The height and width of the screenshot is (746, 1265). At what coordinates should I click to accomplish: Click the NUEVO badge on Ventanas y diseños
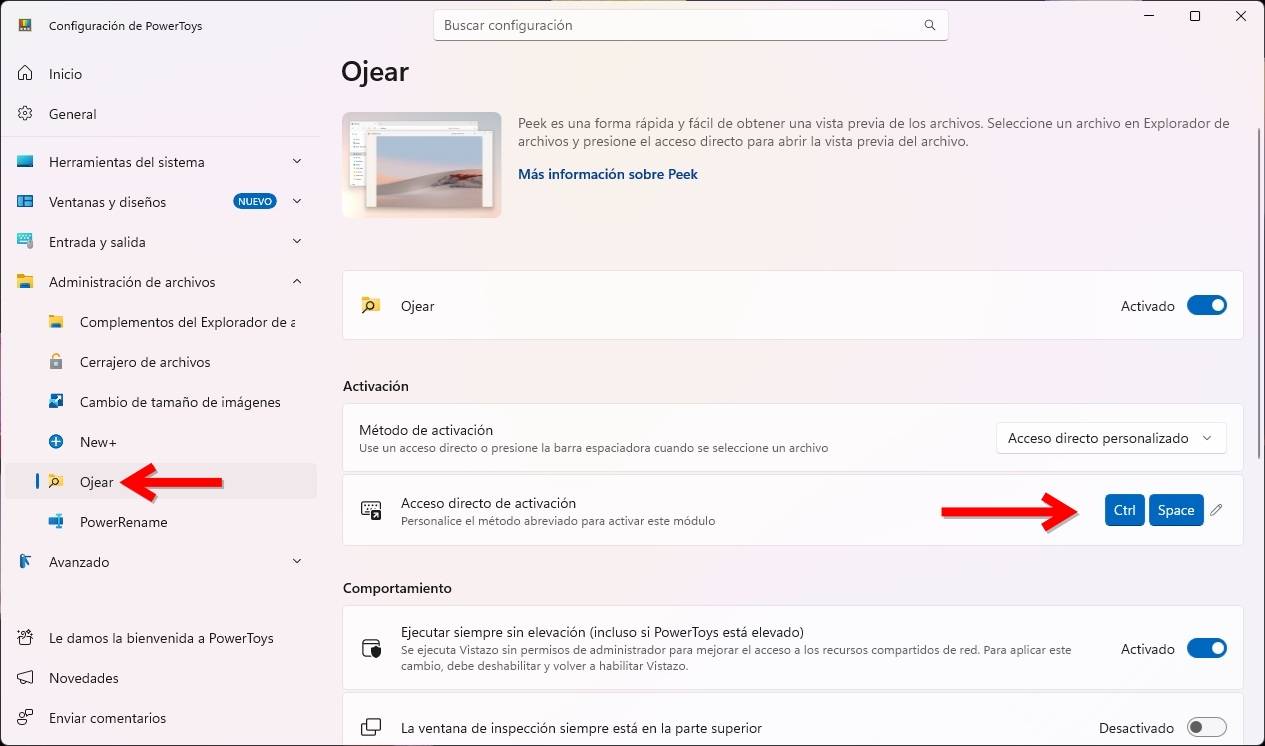255,202
